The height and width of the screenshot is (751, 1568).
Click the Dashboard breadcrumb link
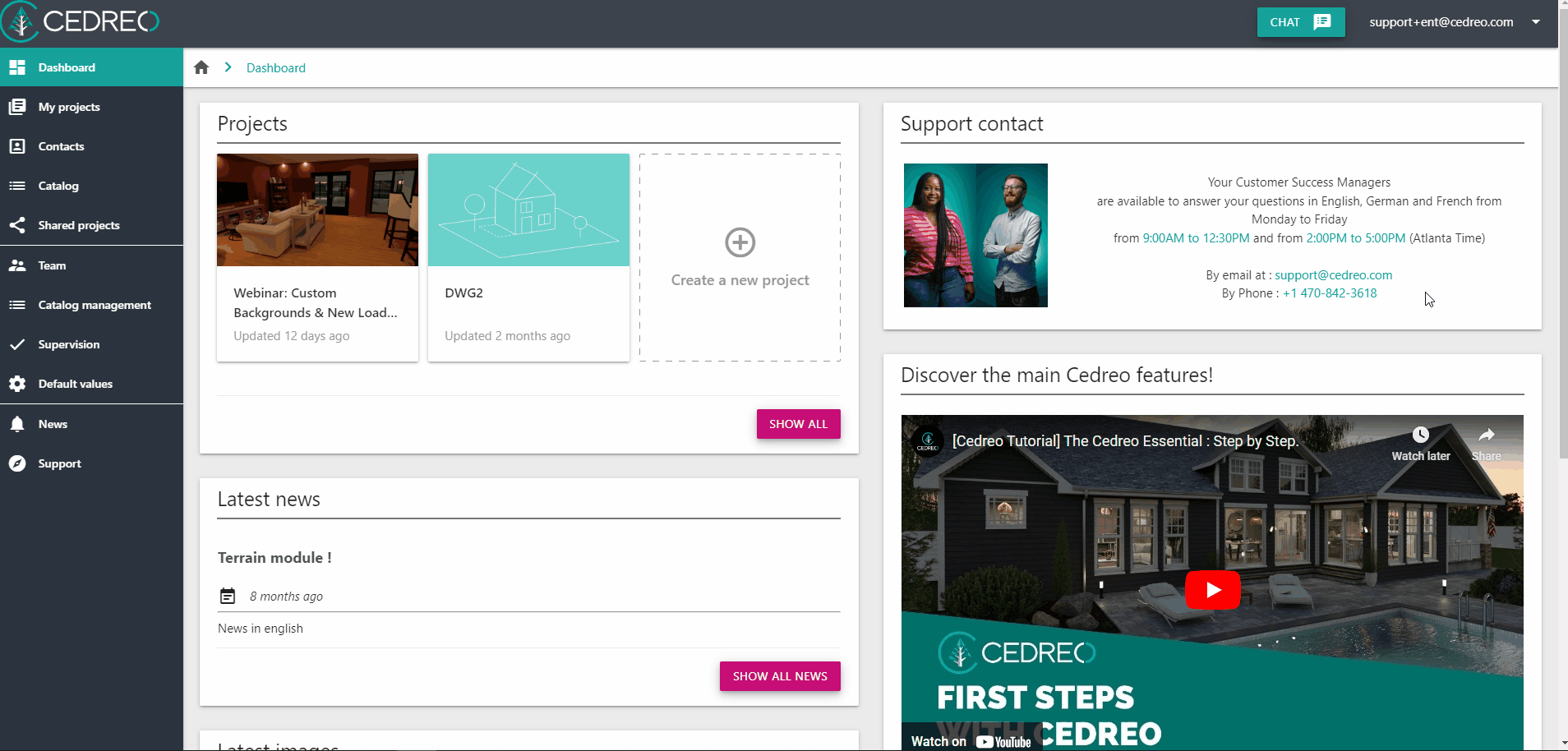click(276, 68)
